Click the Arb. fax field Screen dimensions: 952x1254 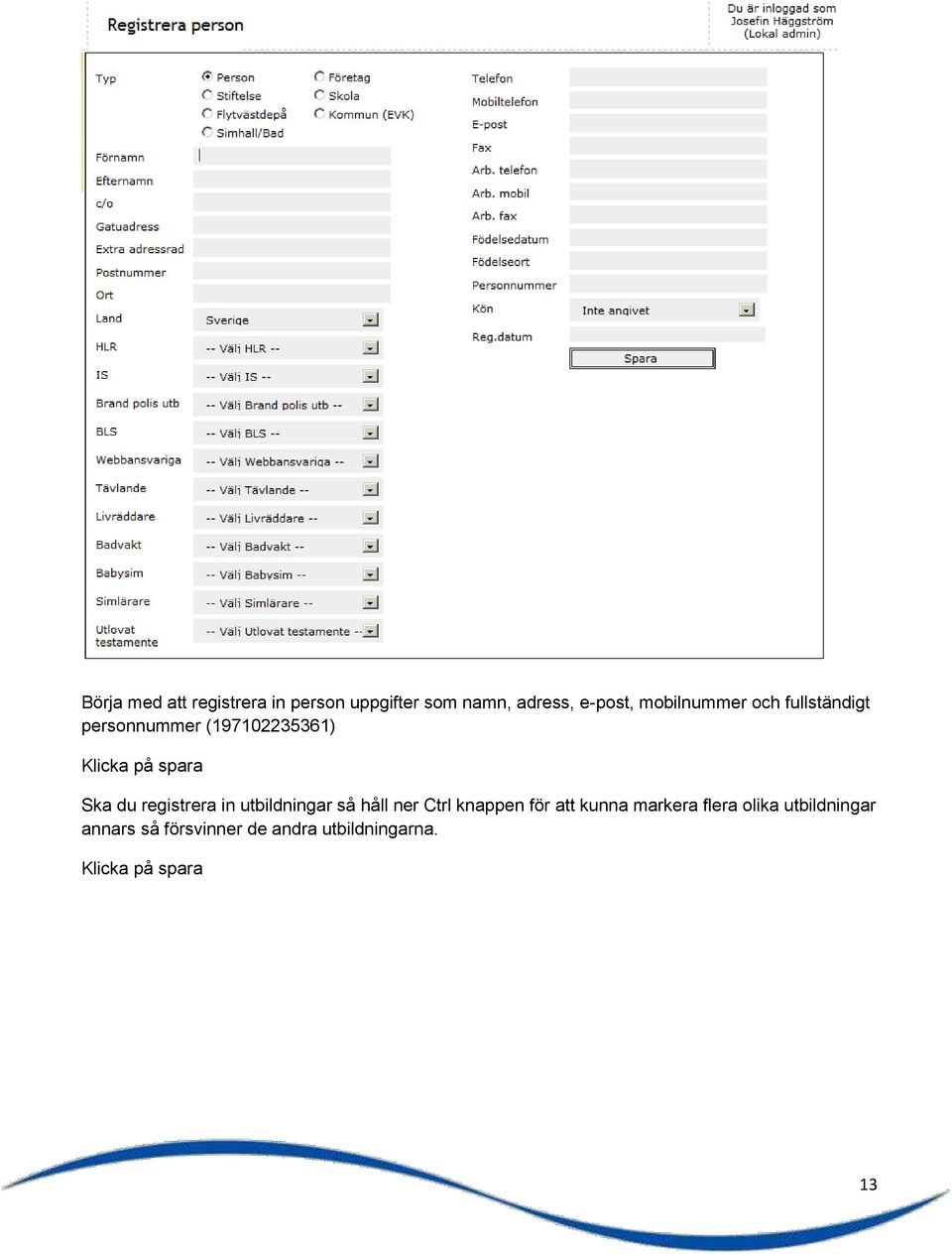coord(668,214)
